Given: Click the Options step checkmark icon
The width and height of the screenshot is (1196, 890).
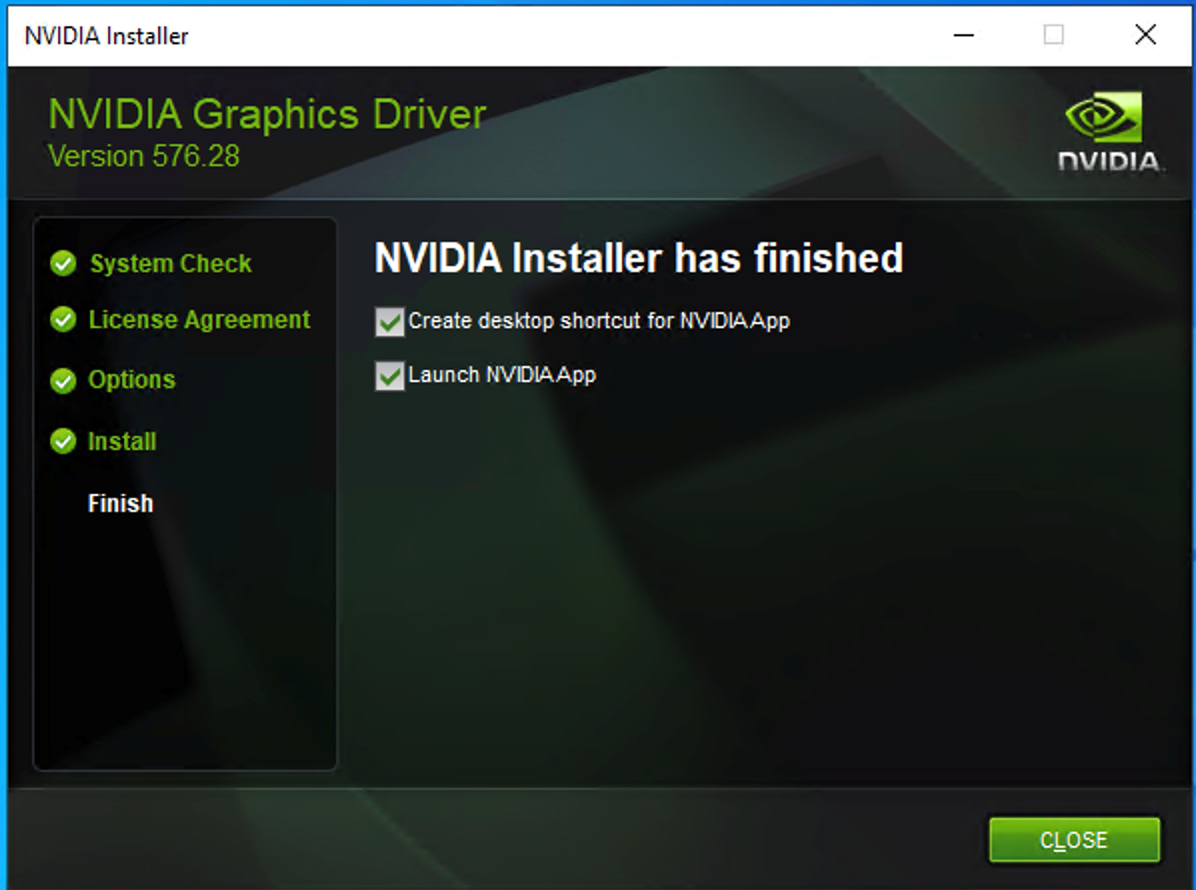Looking at the screenshot, I should (63, 381).
